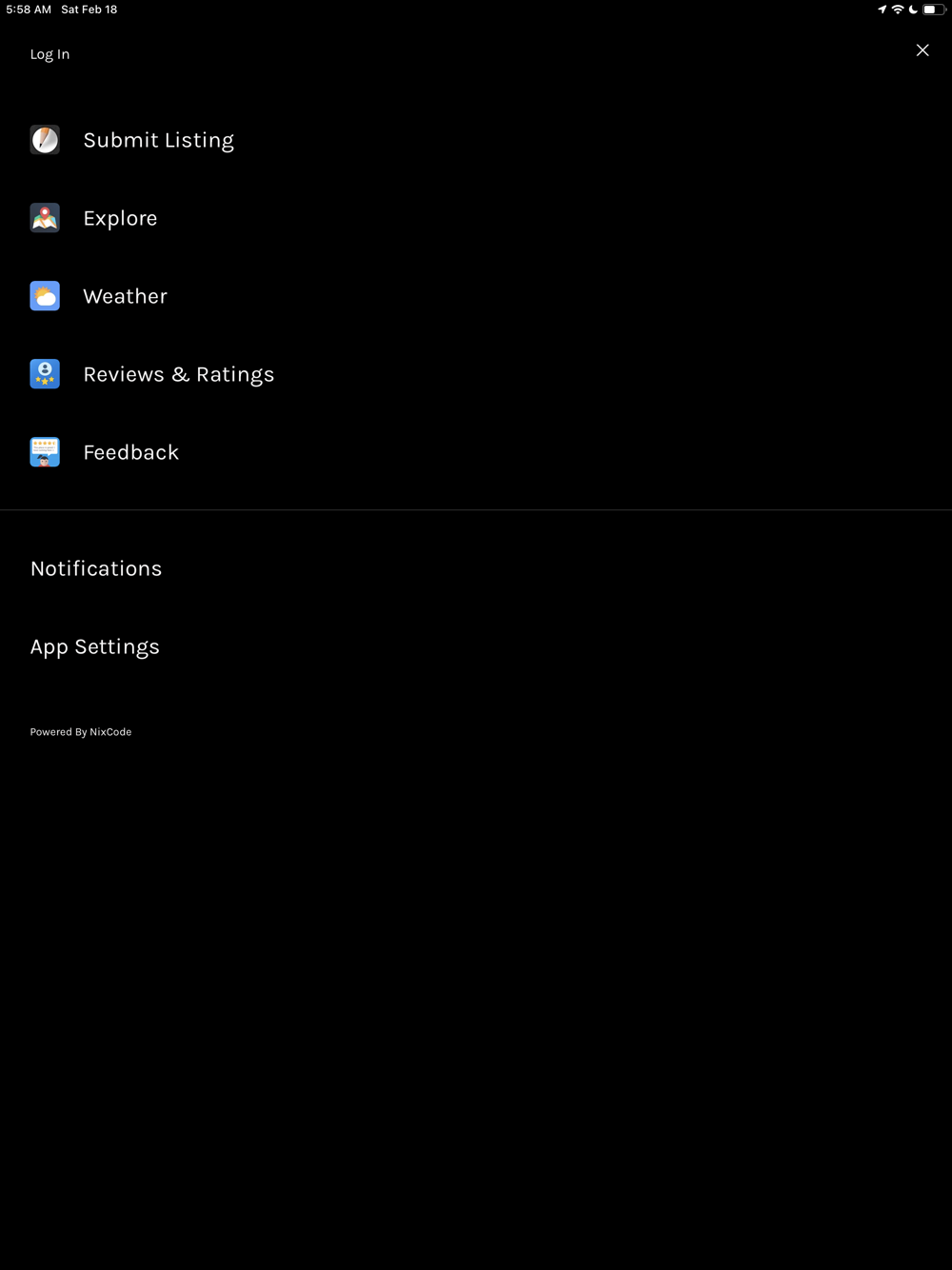Open the Reviews & Ratings menu item
952x1270 pixels.
pyautogui.click(x=178, y=374)
